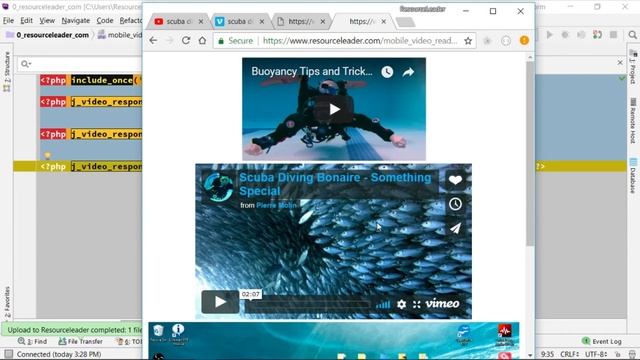Image resolution: width=640 pixels, height=360 pixels.
Task: Open the Edit menu in the IDE
Action: click(x=27, y=20)
